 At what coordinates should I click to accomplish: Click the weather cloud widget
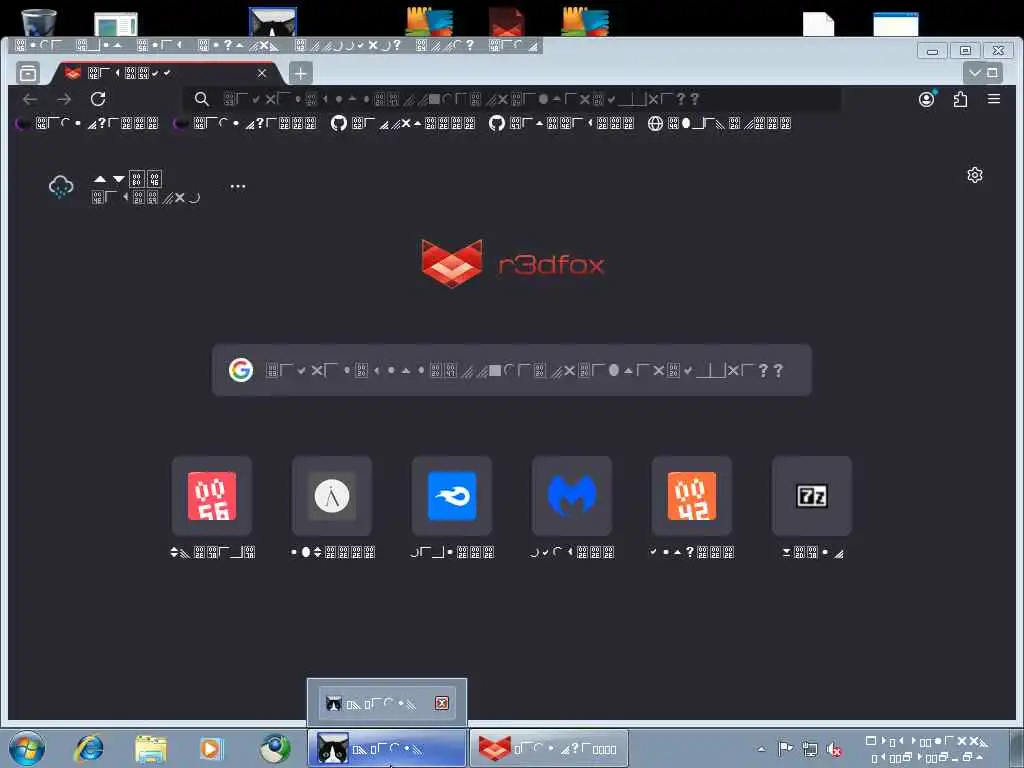(x=124, y=187)
